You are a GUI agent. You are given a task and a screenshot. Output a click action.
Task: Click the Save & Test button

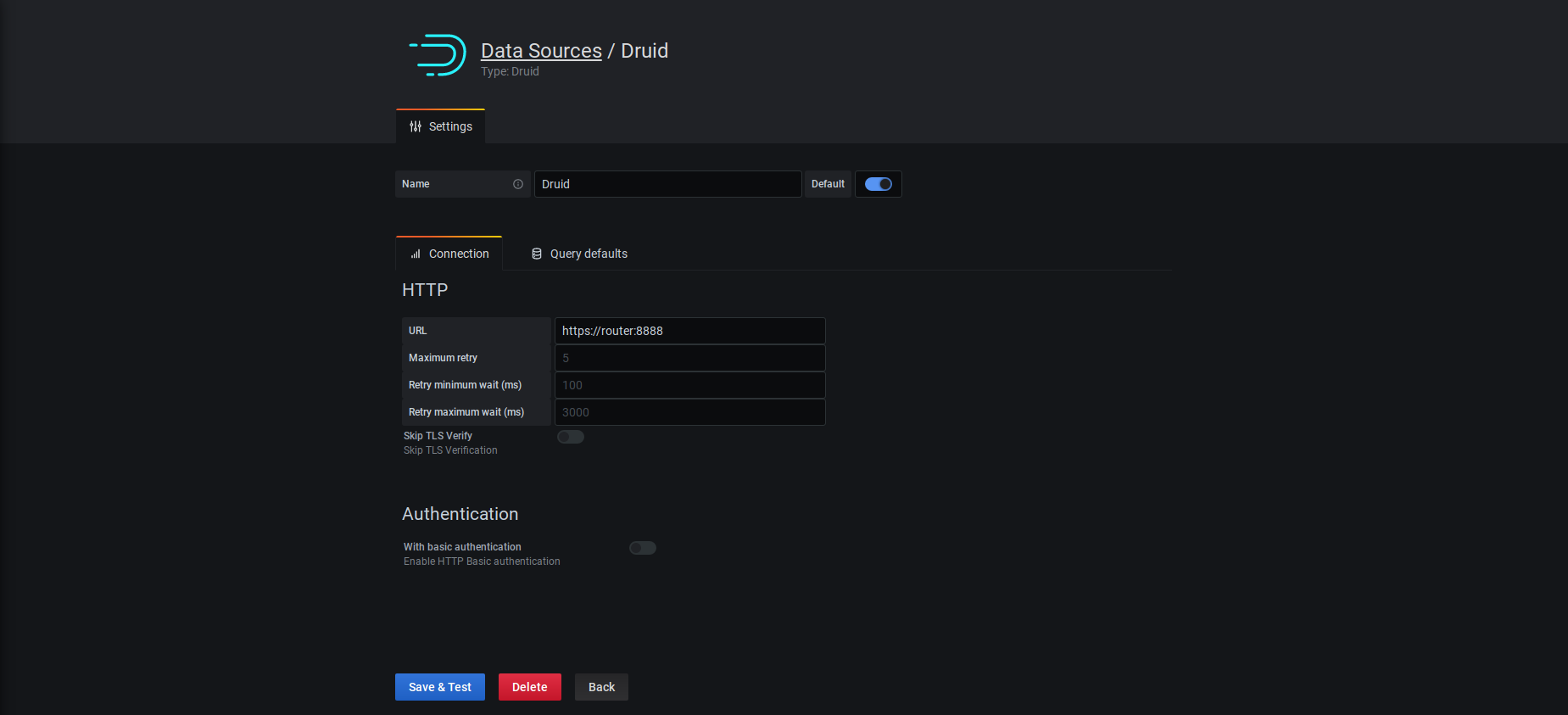440,687
